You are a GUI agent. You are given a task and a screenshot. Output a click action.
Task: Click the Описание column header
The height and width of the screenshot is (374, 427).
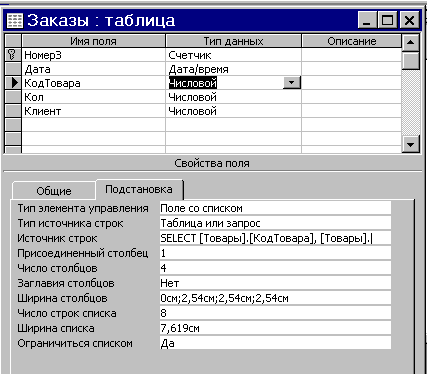[x=352, y=41]
